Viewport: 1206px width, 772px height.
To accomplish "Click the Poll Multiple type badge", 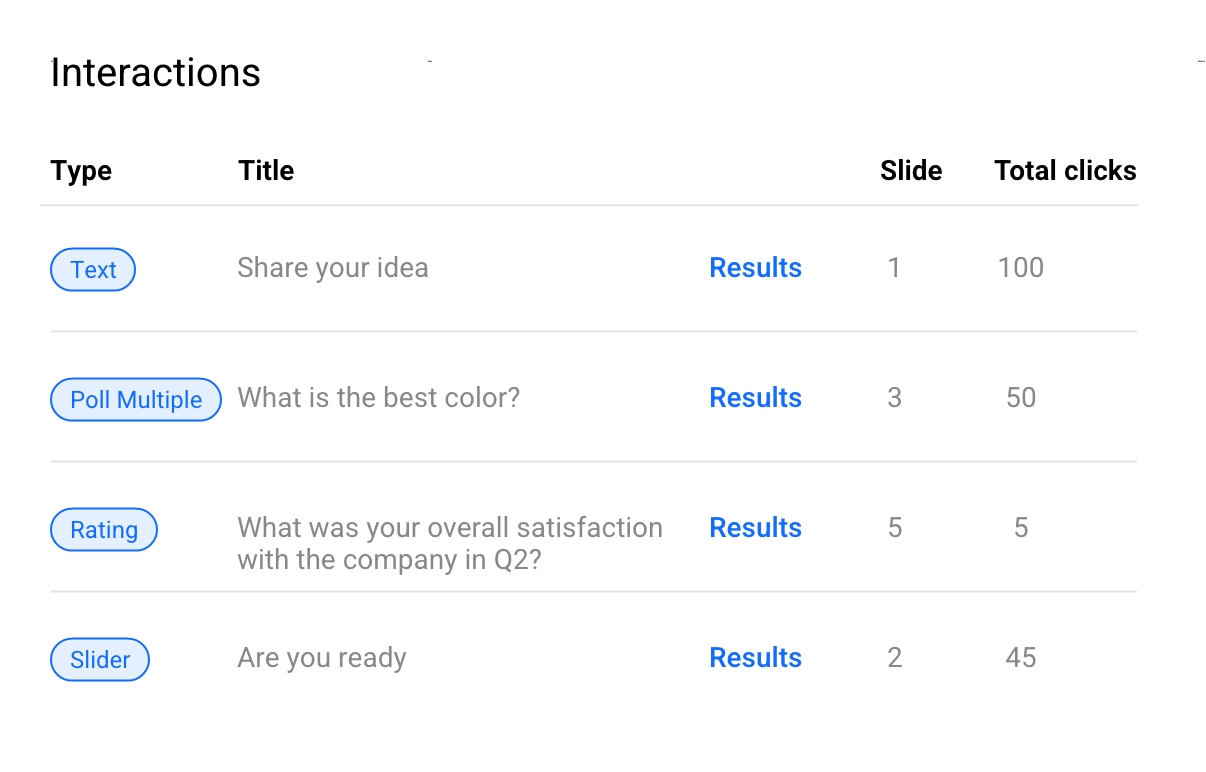I will point(136,400).
